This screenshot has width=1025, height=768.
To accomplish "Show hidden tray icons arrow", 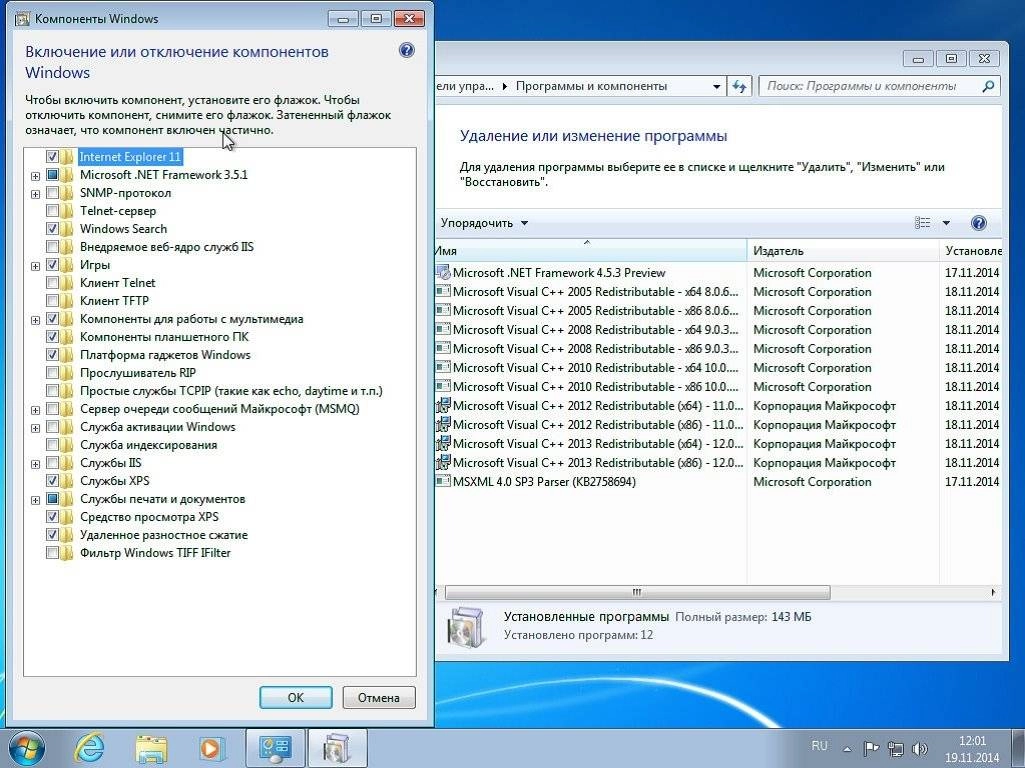I will [x=847, y=749].
